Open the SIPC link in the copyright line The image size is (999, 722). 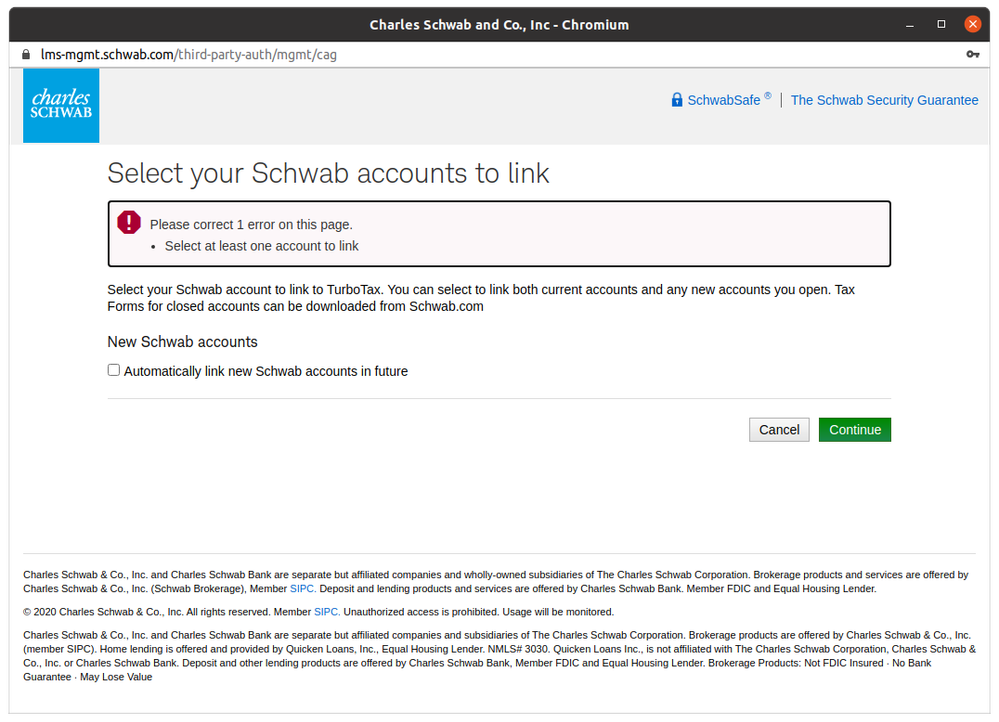327,612
